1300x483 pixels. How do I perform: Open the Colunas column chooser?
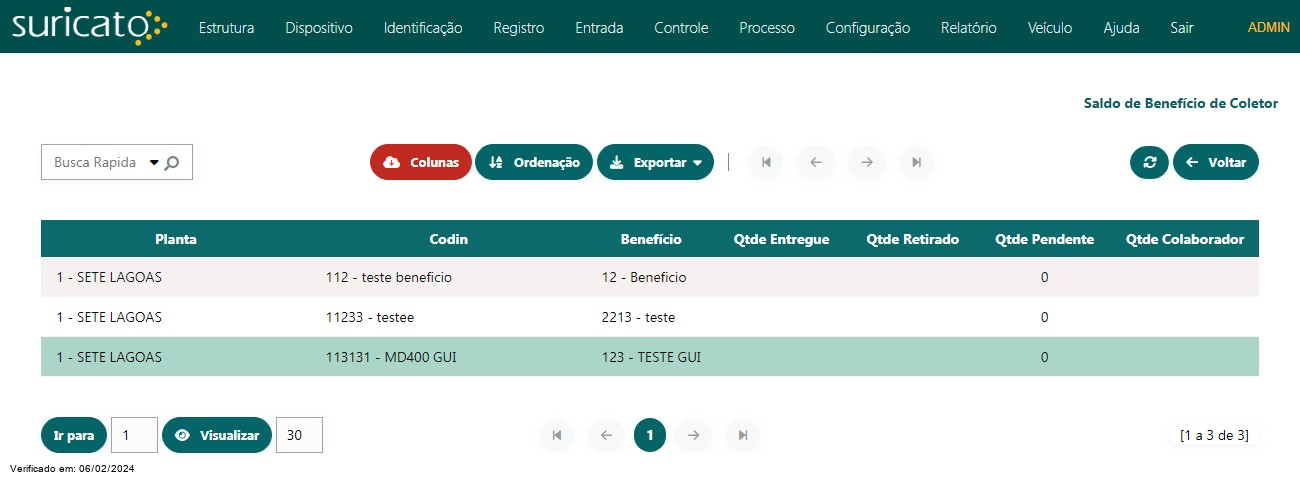pyautogui.click(x=421, y=162)
